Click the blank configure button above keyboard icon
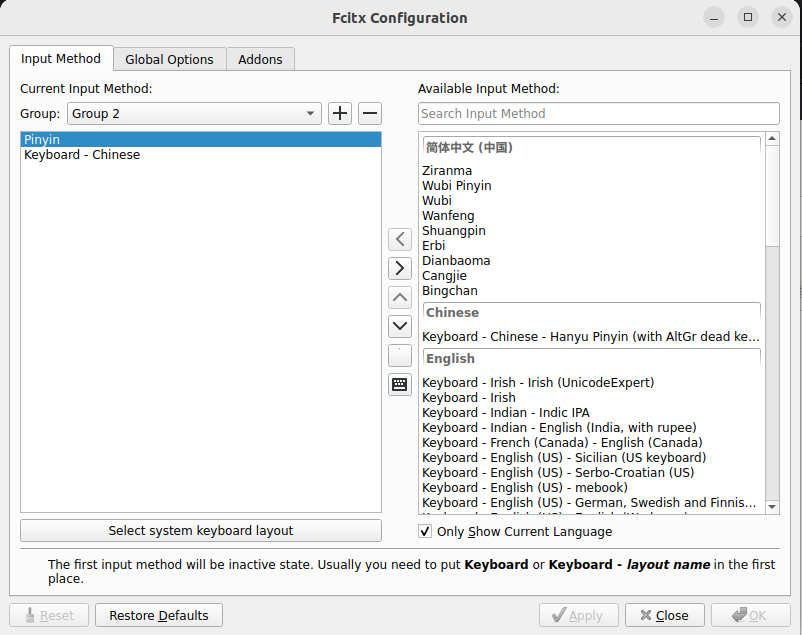 [400, 355]
